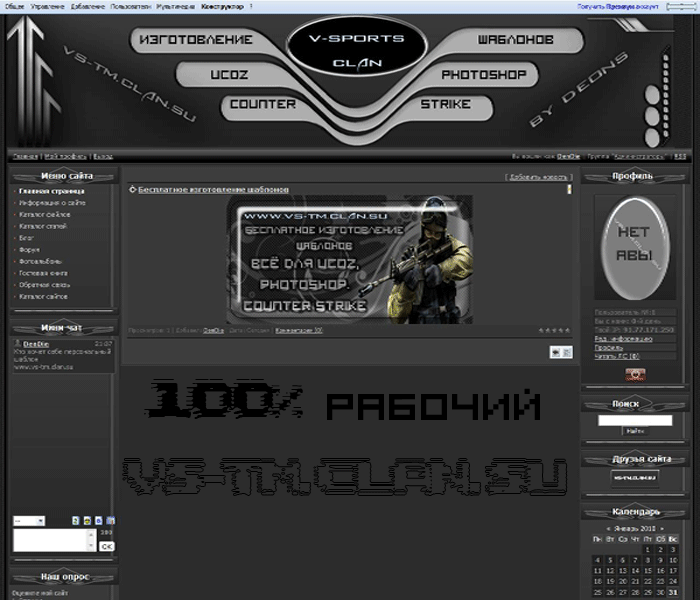Click the НЕТ АВЫ avatar image

click(635, 248)
